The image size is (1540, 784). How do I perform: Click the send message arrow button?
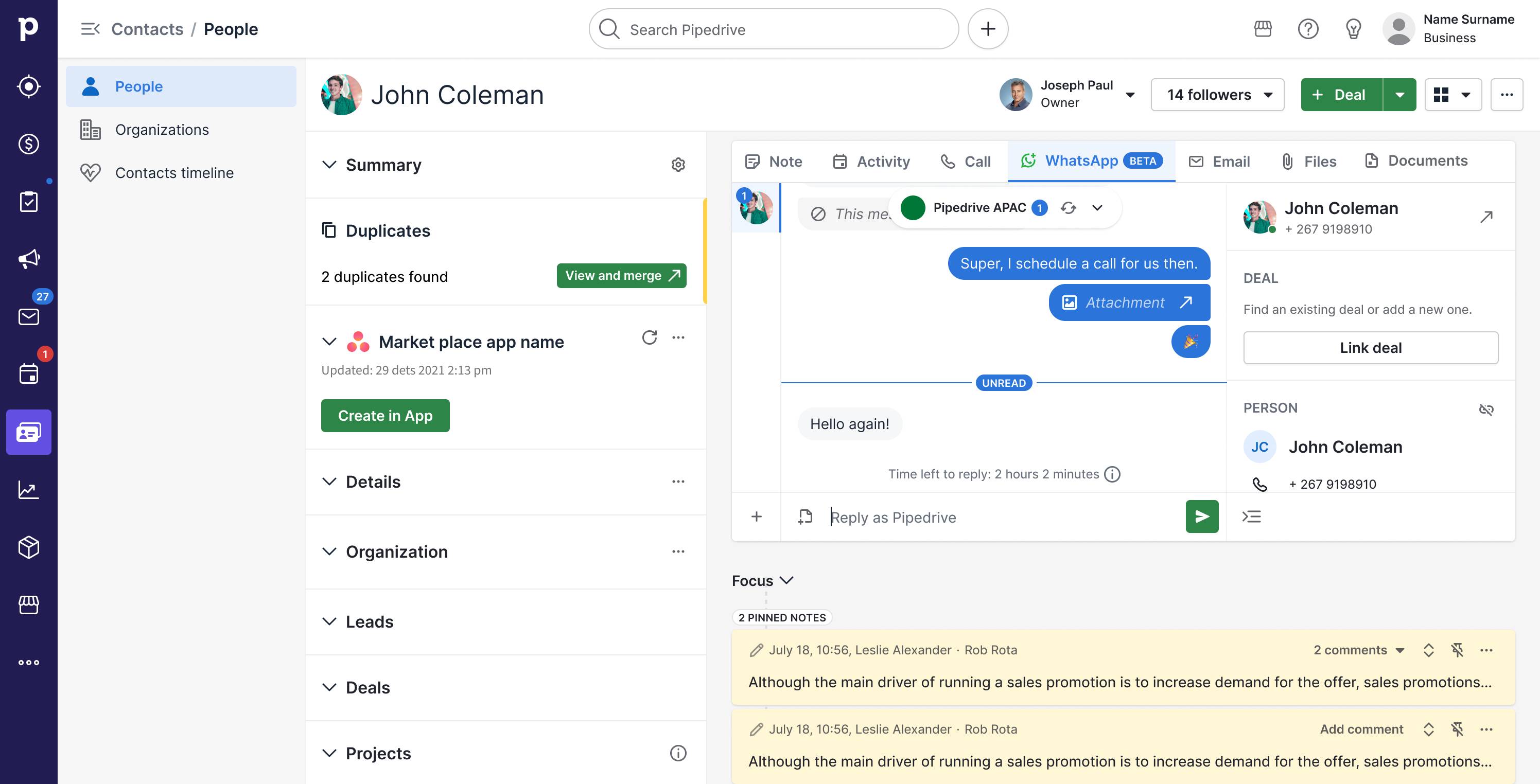coord(1202,516)
